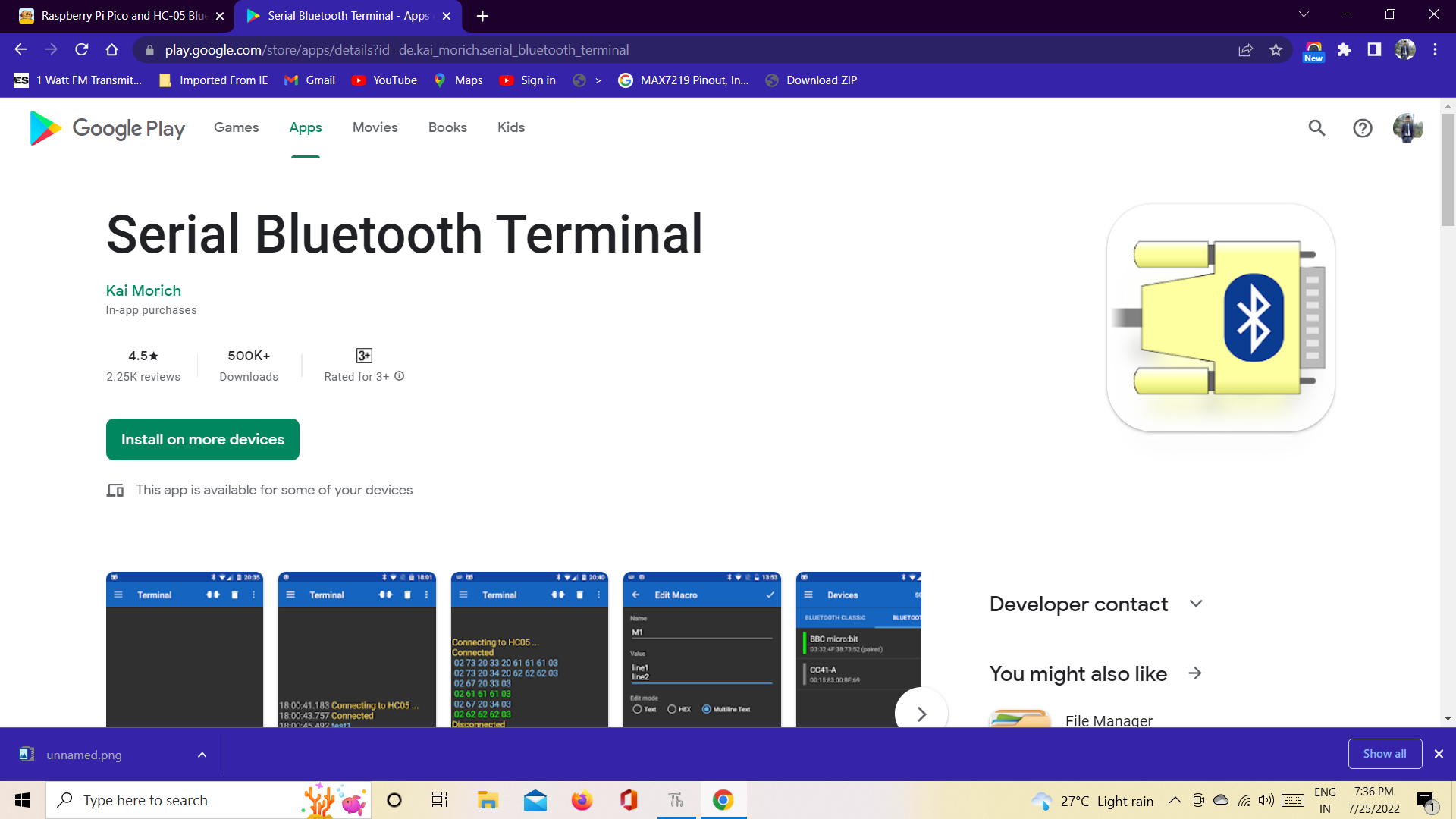The width and height of the screenshot is (1456, 819).
Task: Click the bookmark star icon
Action: click(1276, 50)
